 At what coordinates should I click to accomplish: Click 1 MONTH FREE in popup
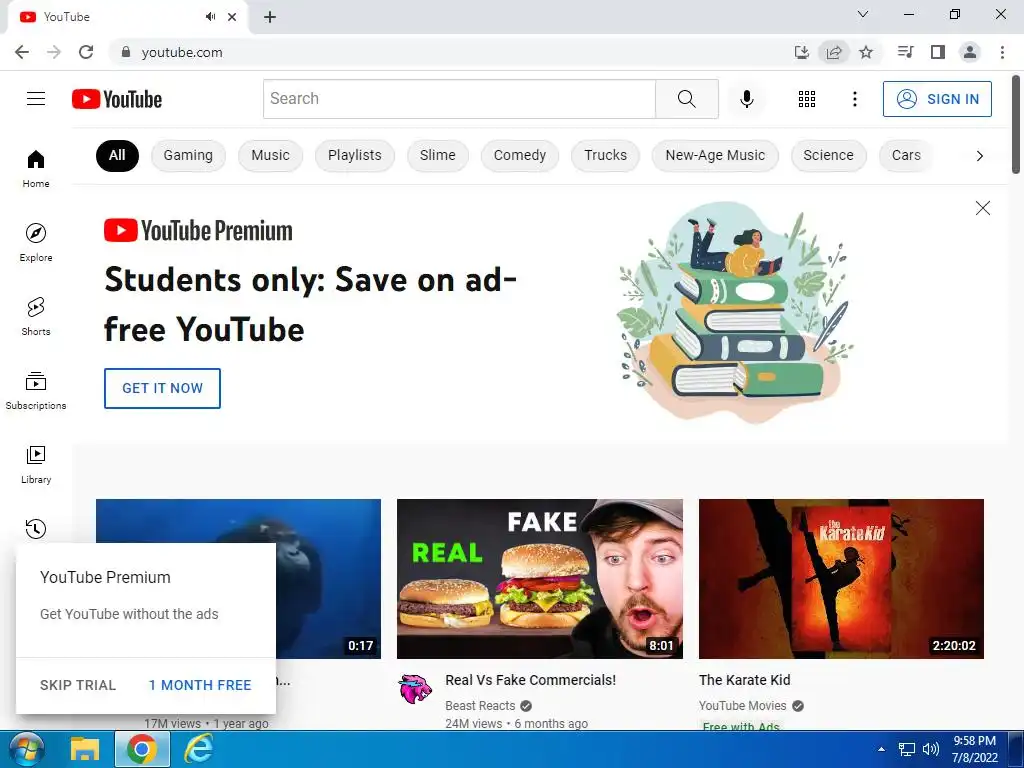click(200, 685)
